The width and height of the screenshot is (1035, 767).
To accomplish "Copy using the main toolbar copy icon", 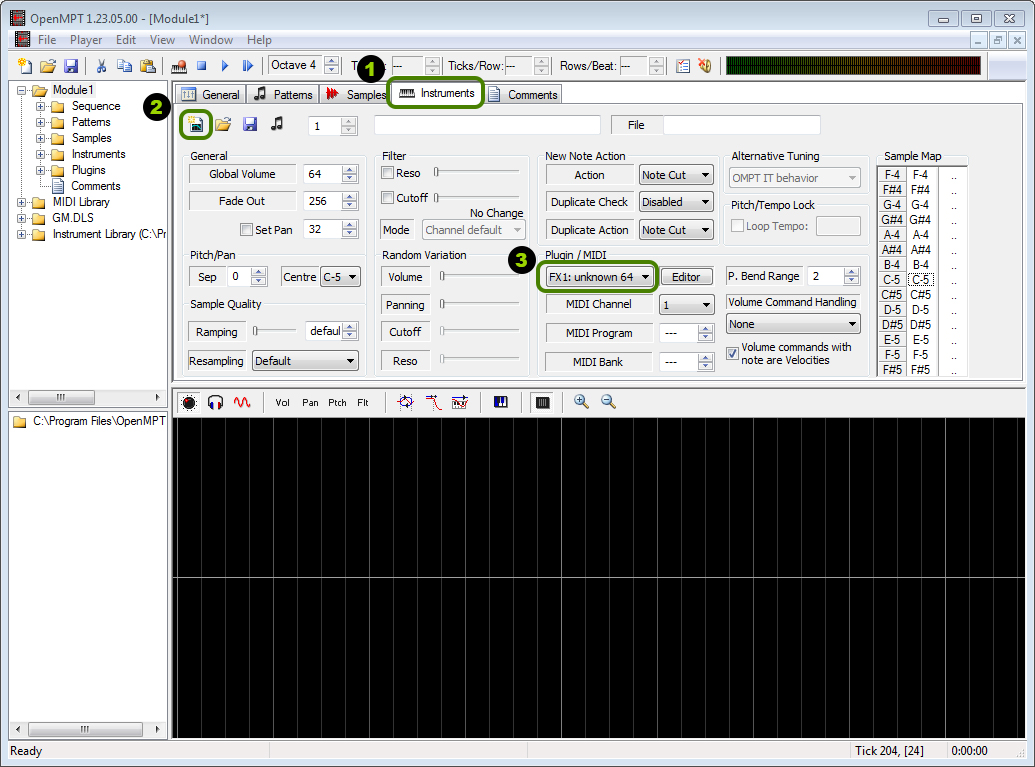I will tap(124, 66).
